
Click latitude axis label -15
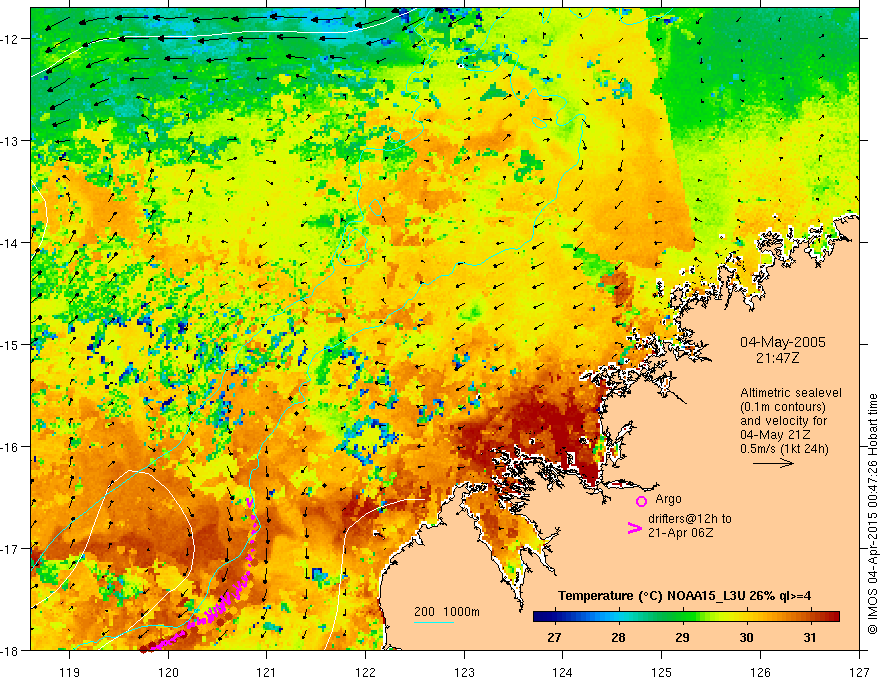(12, 344)
